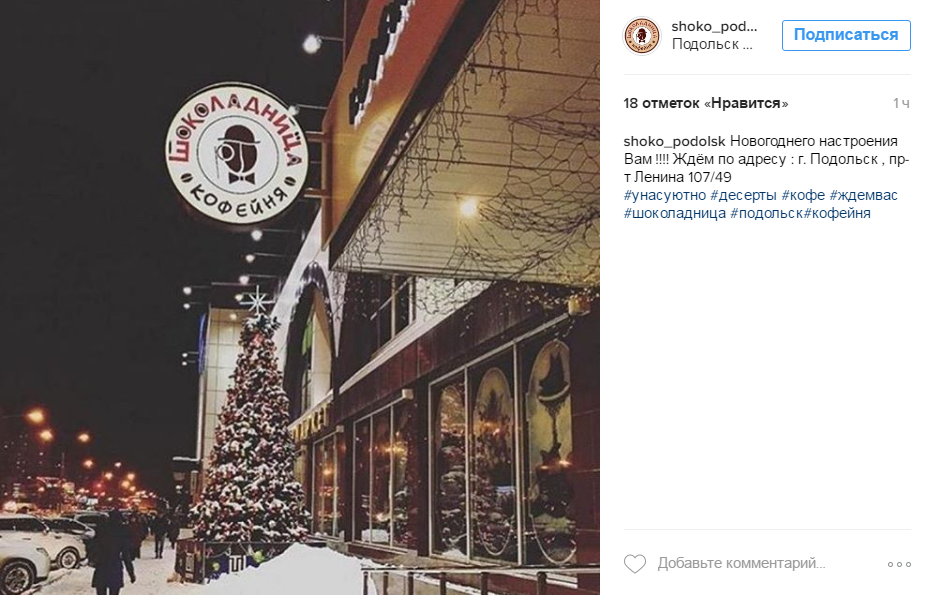
Task: Open the shoko_podolsk username in the caption
Action: [x=674, y=141]
